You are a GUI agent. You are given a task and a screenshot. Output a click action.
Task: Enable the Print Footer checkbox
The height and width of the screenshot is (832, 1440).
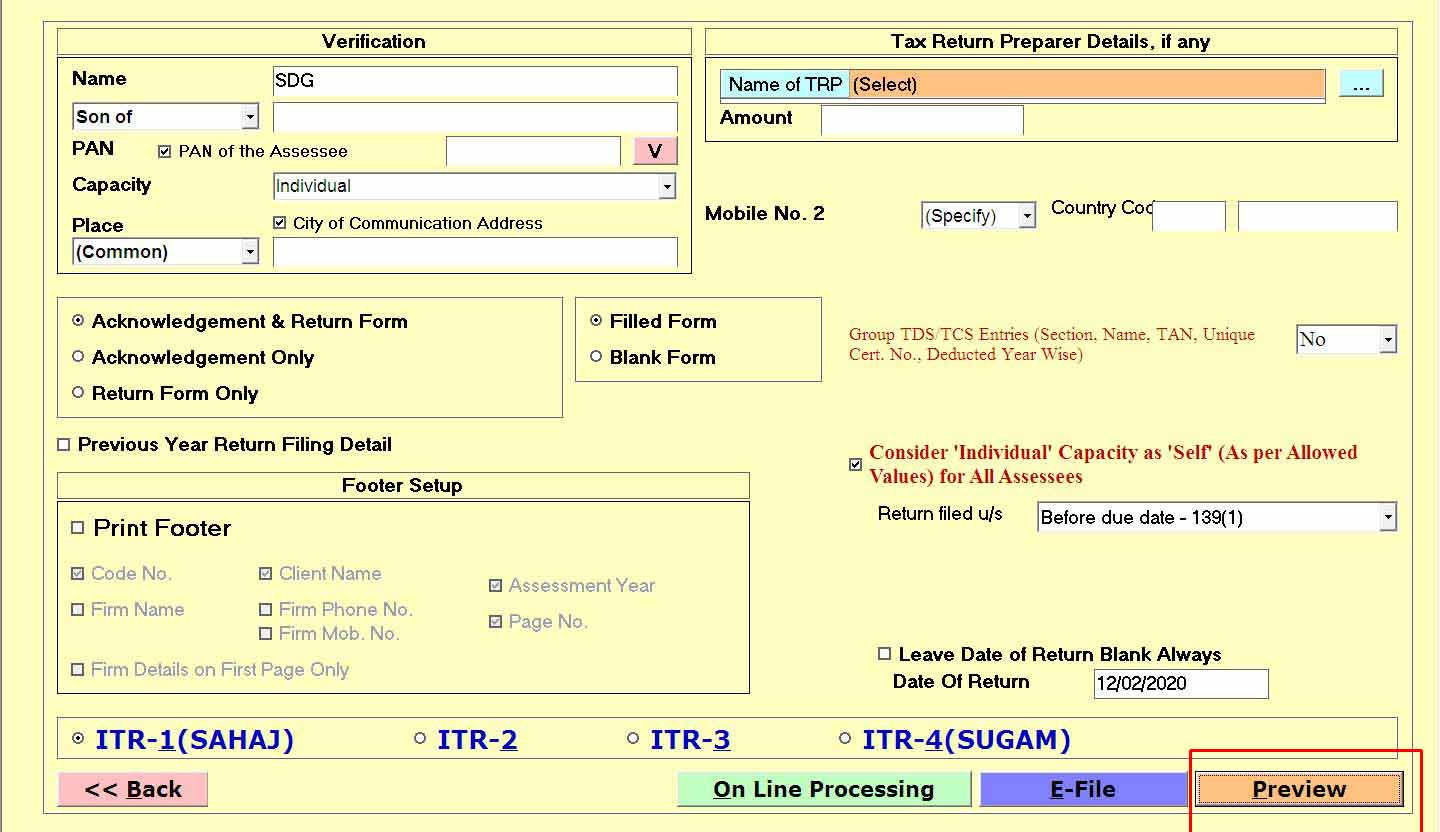[x=78, y=528]
